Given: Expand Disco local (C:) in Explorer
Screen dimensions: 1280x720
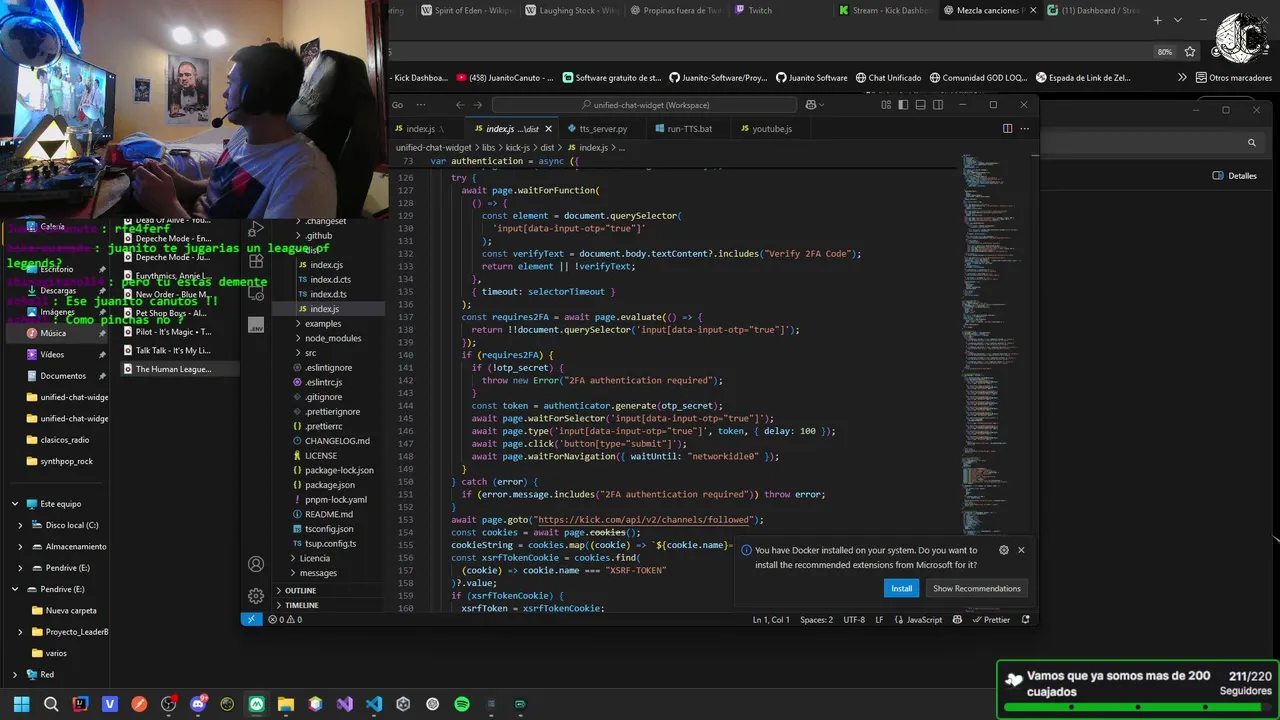Looking at the screenshot, I should [x=21, y=525].
